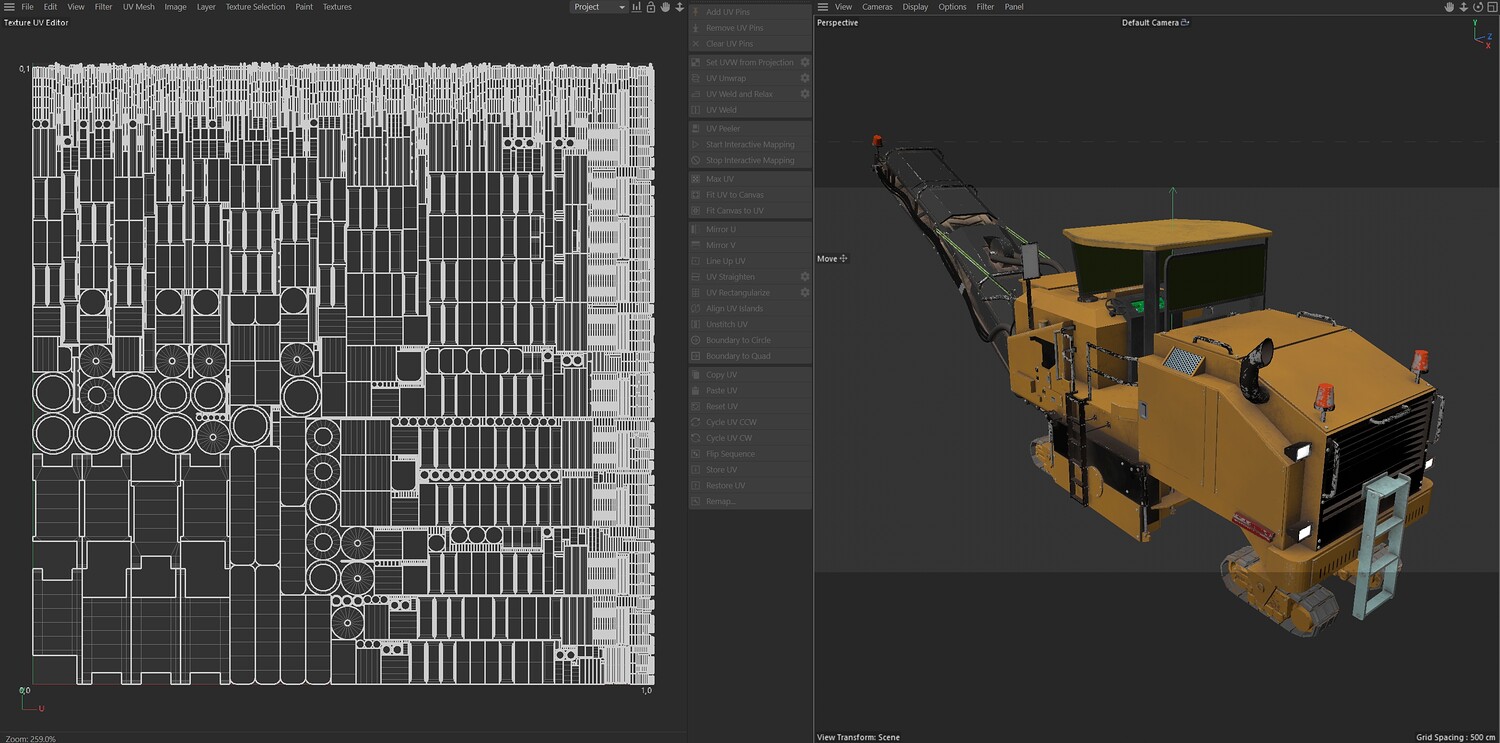Click the UV editor pan hand icon
Image resolution: width=1500 pixels, height=743 pixels.
point(665,7)
